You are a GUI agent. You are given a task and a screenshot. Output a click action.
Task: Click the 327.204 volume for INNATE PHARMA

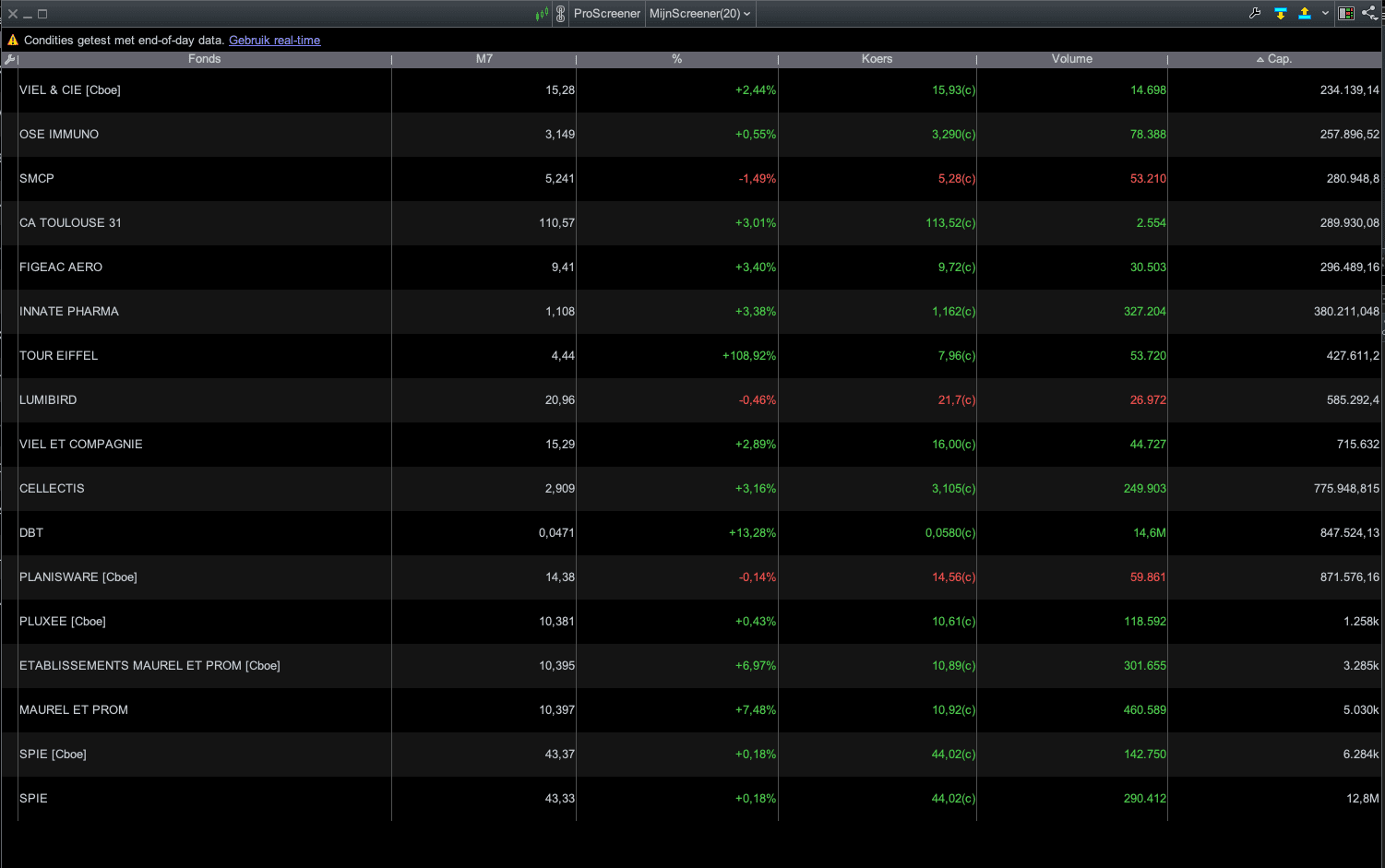pyautogui.click(x=1145, y=312)
